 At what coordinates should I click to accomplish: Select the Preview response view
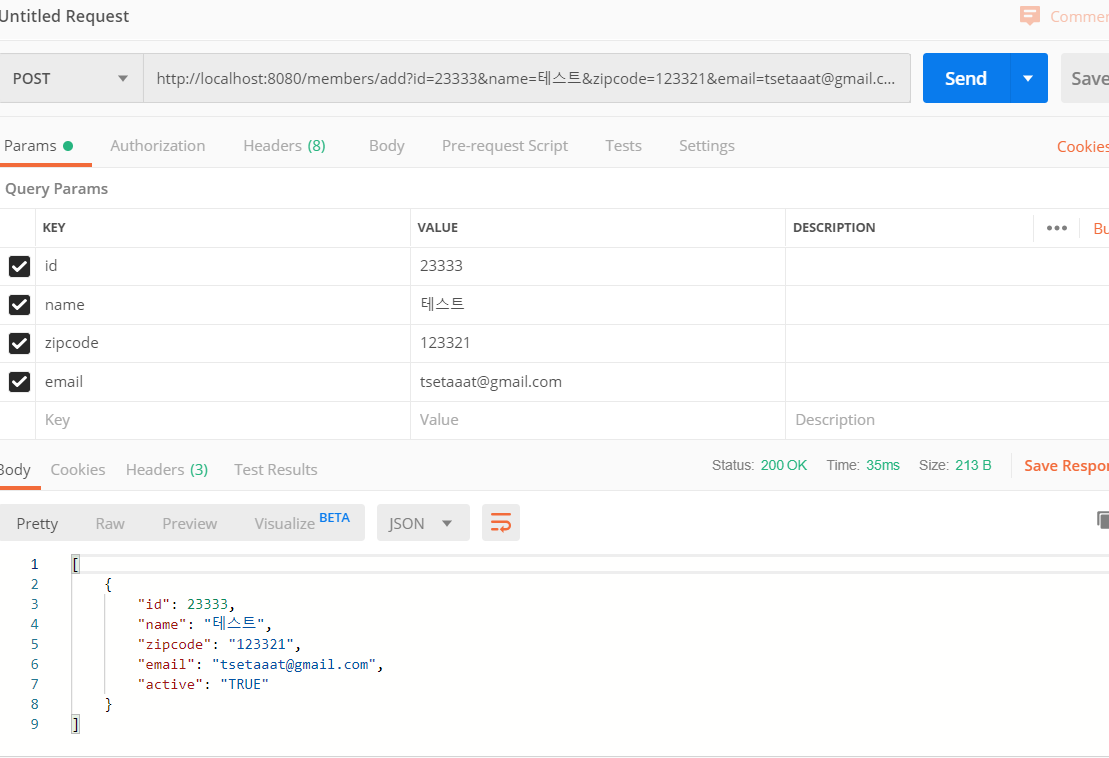tap(190, 523)
